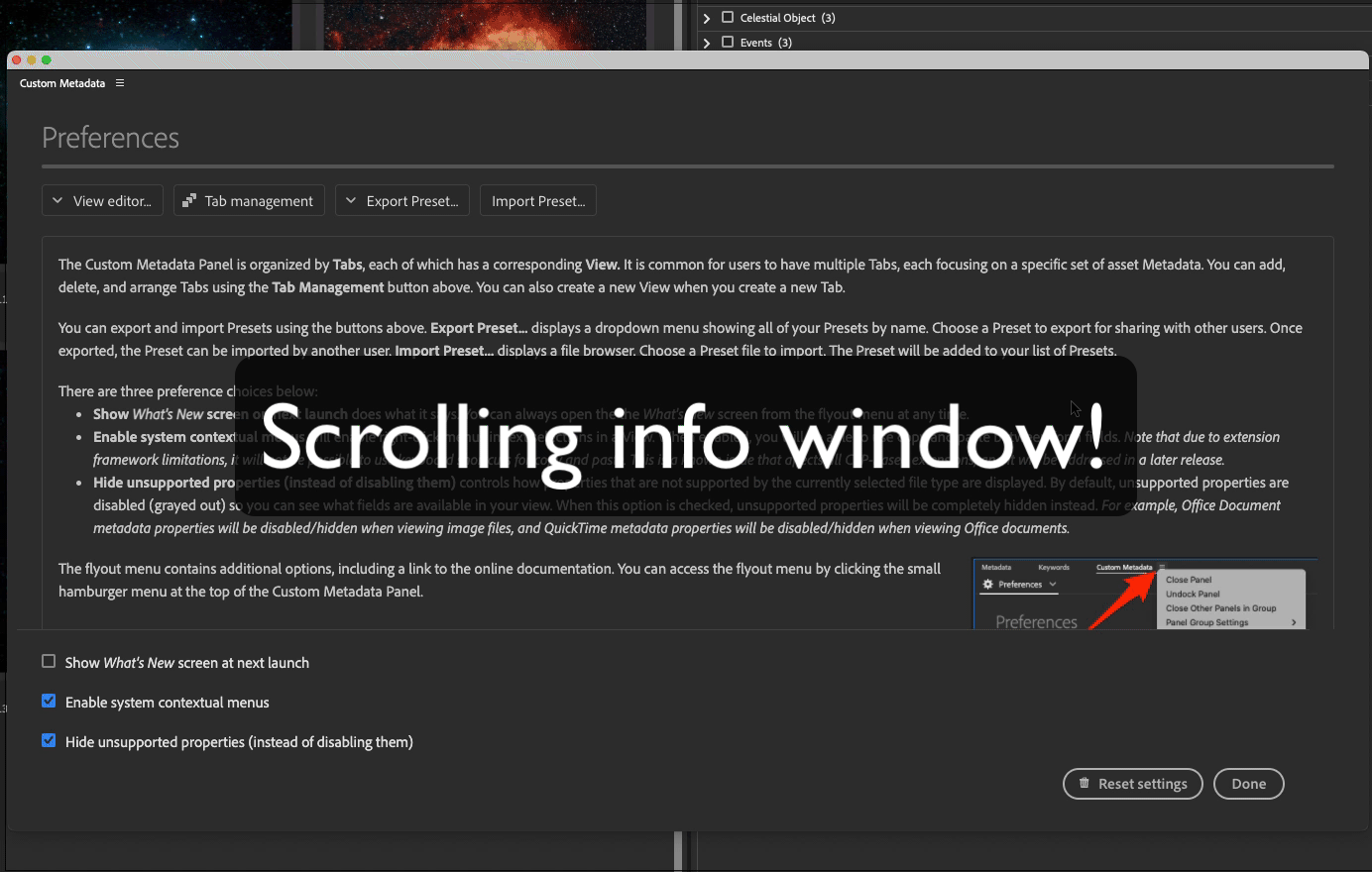Check the Celestial Object keyword checkbox

[x=728, y=17]
